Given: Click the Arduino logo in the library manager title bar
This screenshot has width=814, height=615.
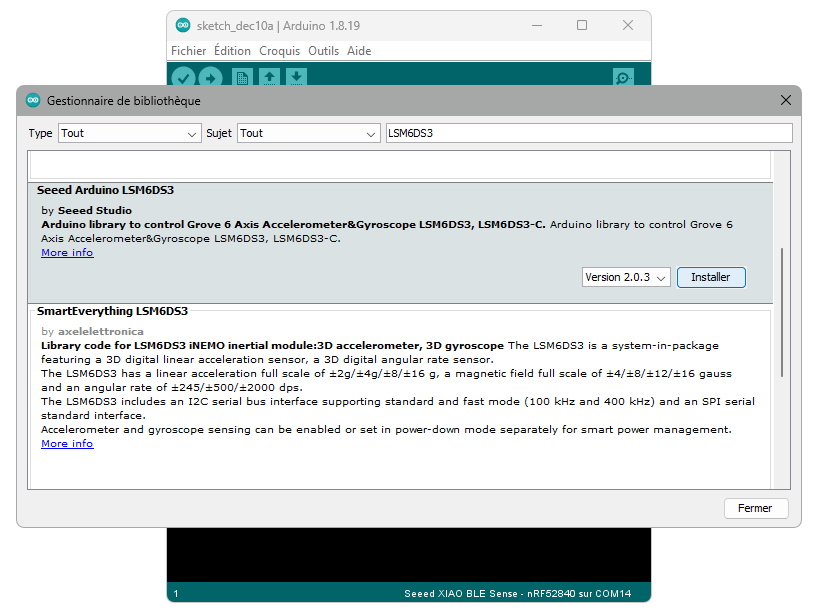Looking at the screenshot, I should (33, 100).
